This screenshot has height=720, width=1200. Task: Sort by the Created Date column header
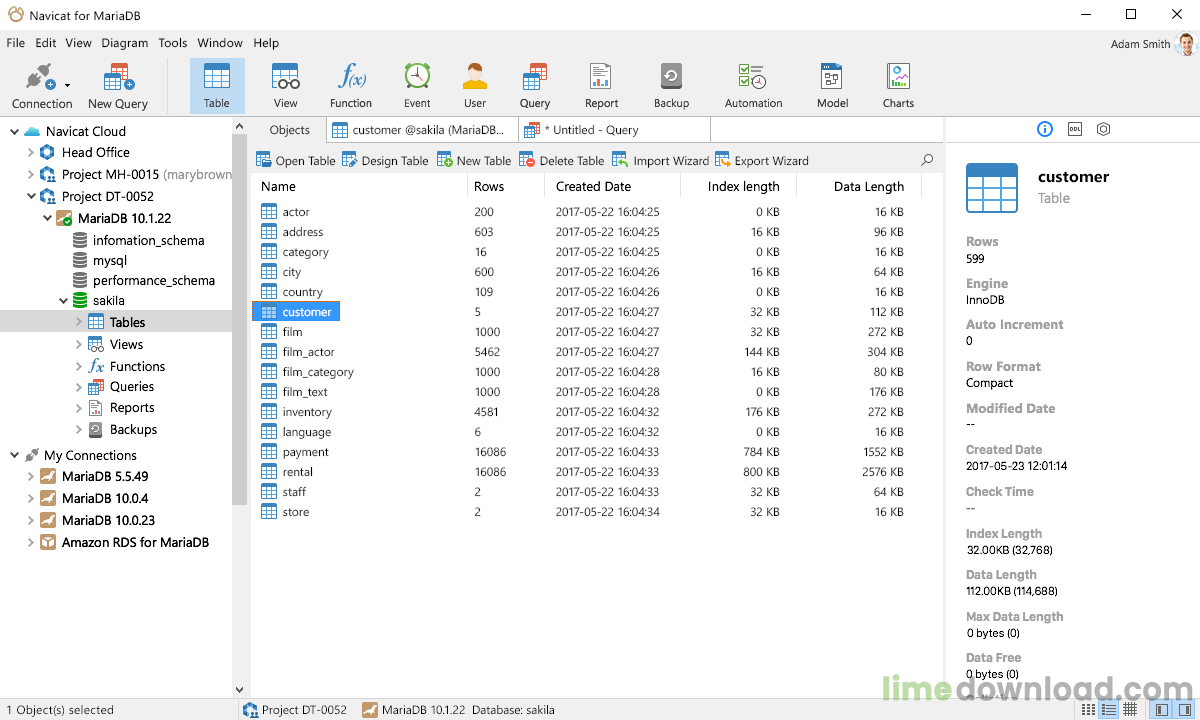tap(612, 186)
